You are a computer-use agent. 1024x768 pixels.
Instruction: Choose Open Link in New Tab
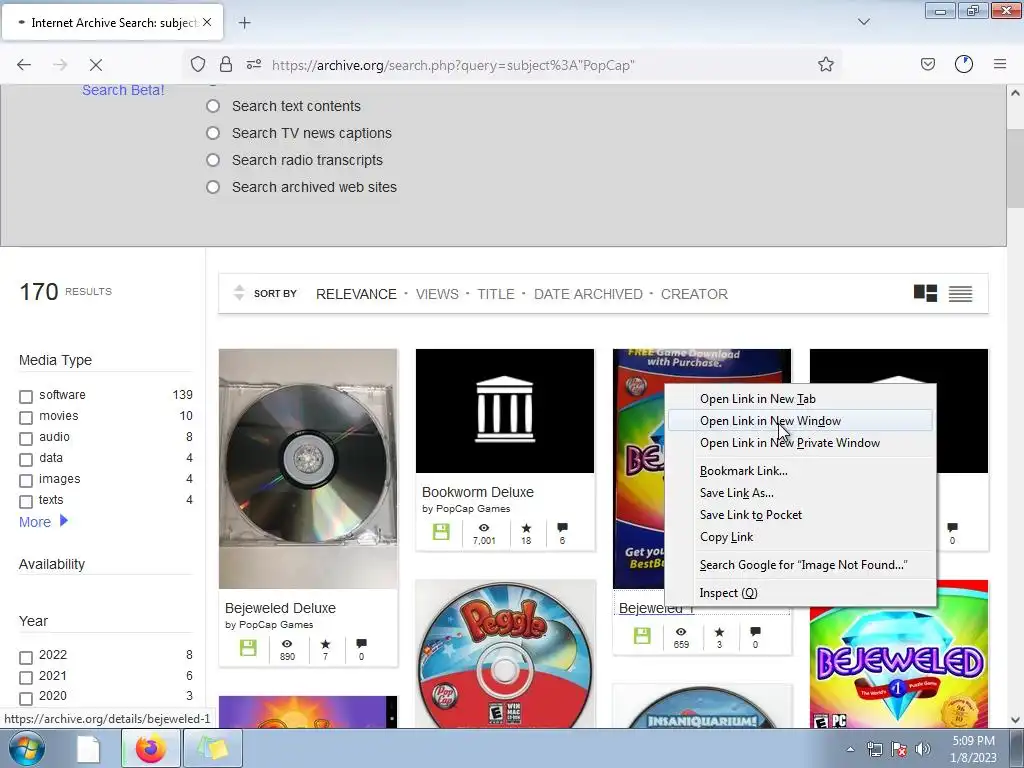pos(800,398)
